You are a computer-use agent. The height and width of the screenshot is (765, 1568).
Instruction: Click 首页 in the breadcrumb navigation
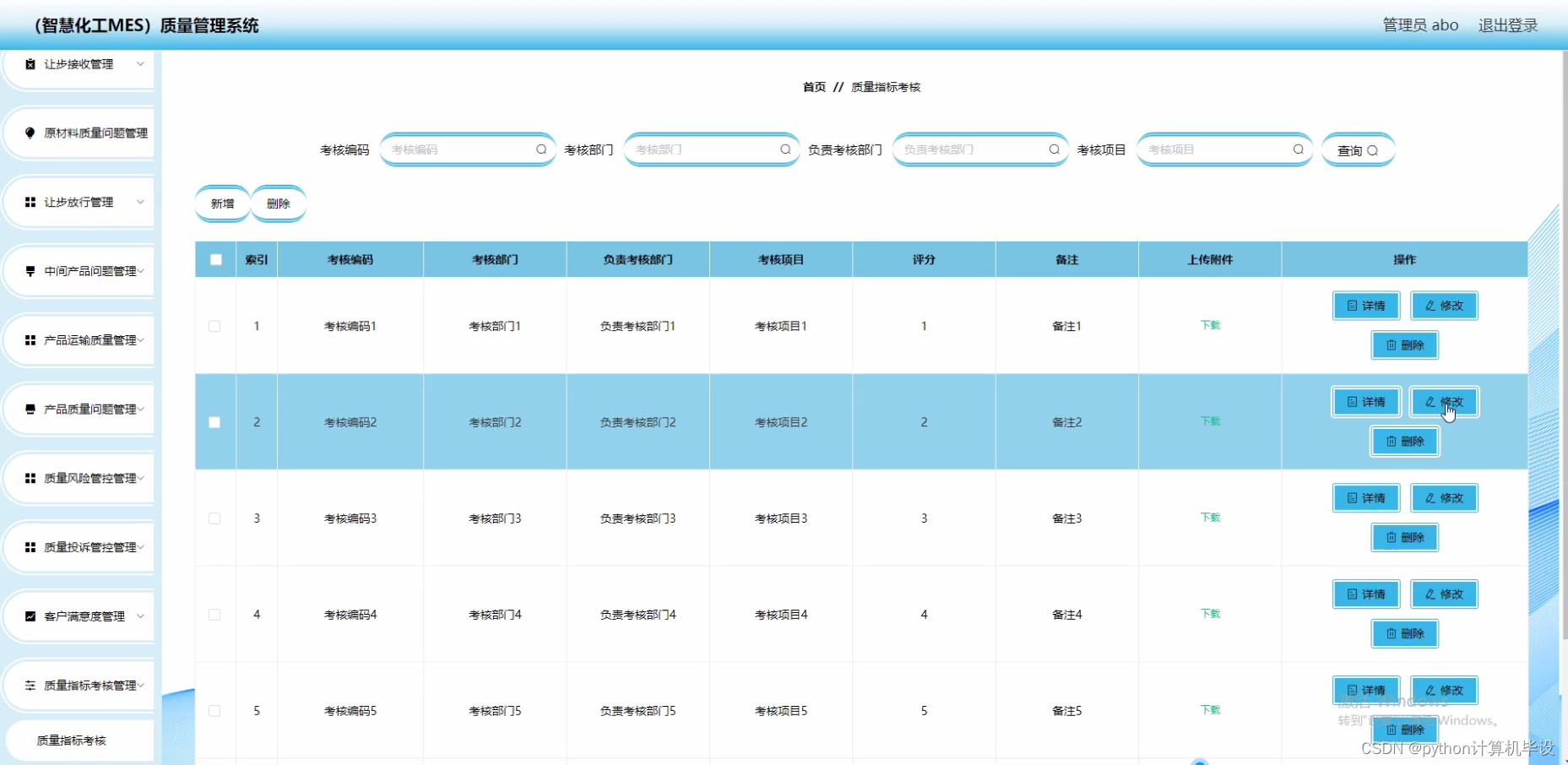(813, 86)
